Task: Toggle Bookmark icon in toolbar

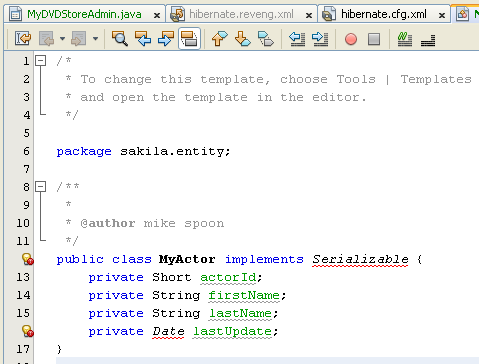Action: coord(266,39)
